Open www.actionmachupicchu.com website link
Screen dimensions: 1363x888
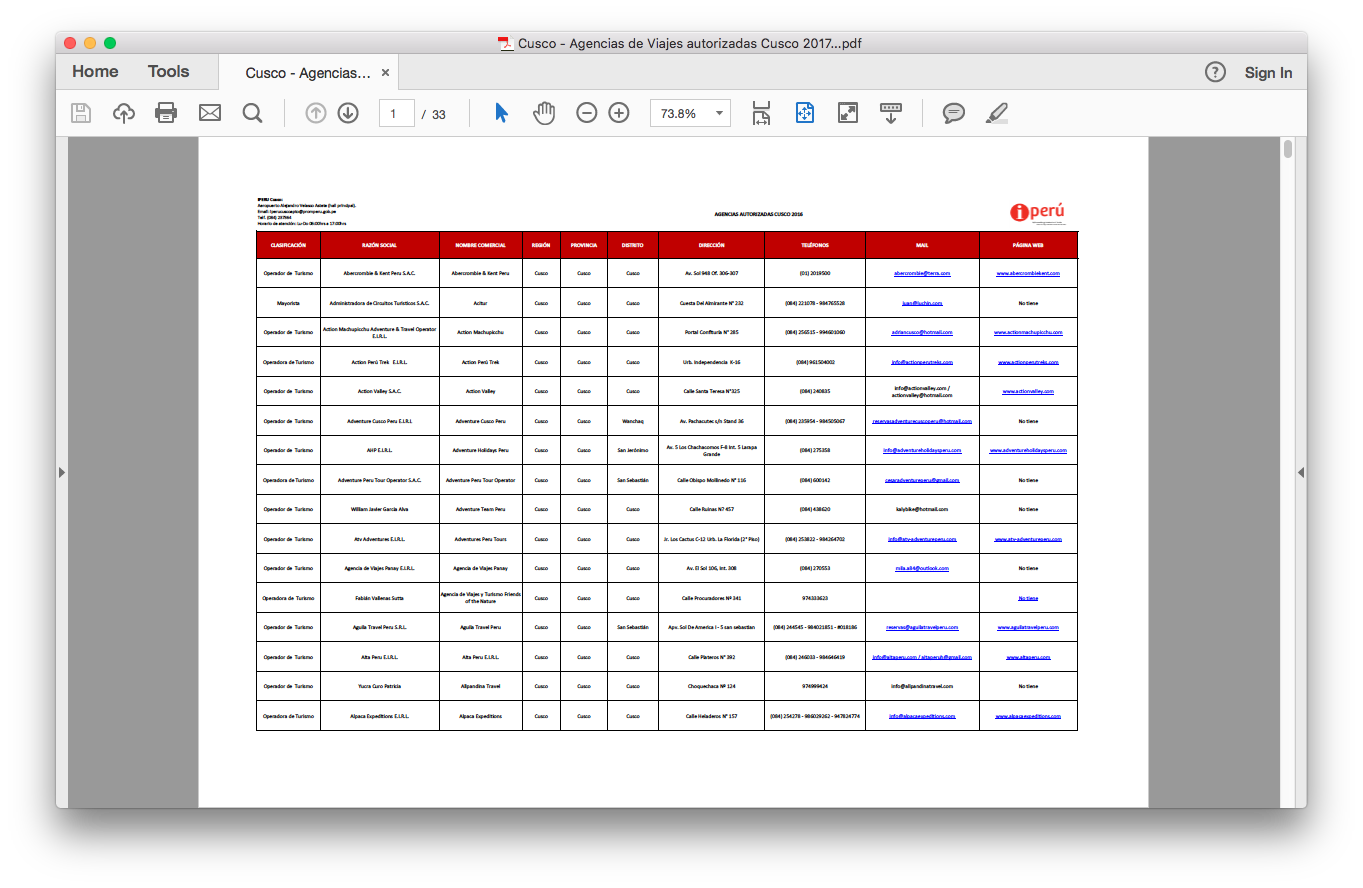tap(1028, 332)
